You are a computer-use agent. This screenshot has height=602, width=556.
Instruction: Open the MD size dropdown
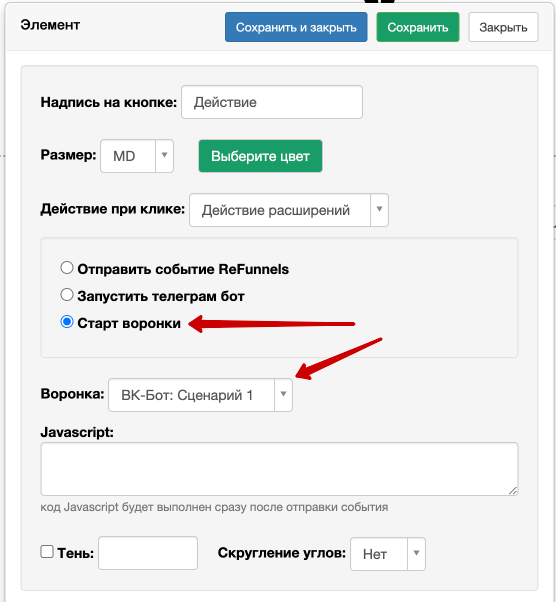137,156
